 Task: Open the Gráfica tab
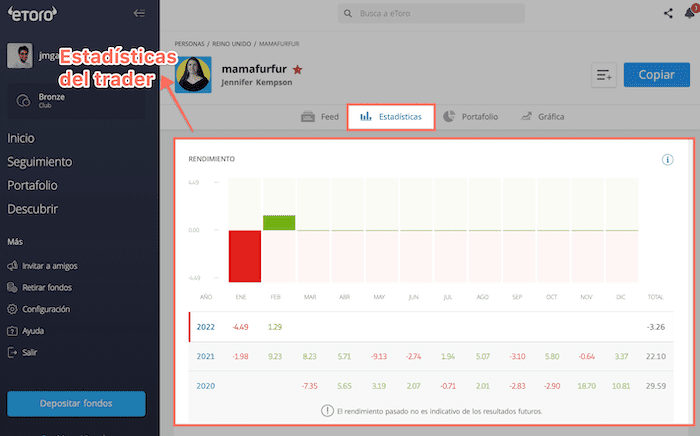point(542,117)
